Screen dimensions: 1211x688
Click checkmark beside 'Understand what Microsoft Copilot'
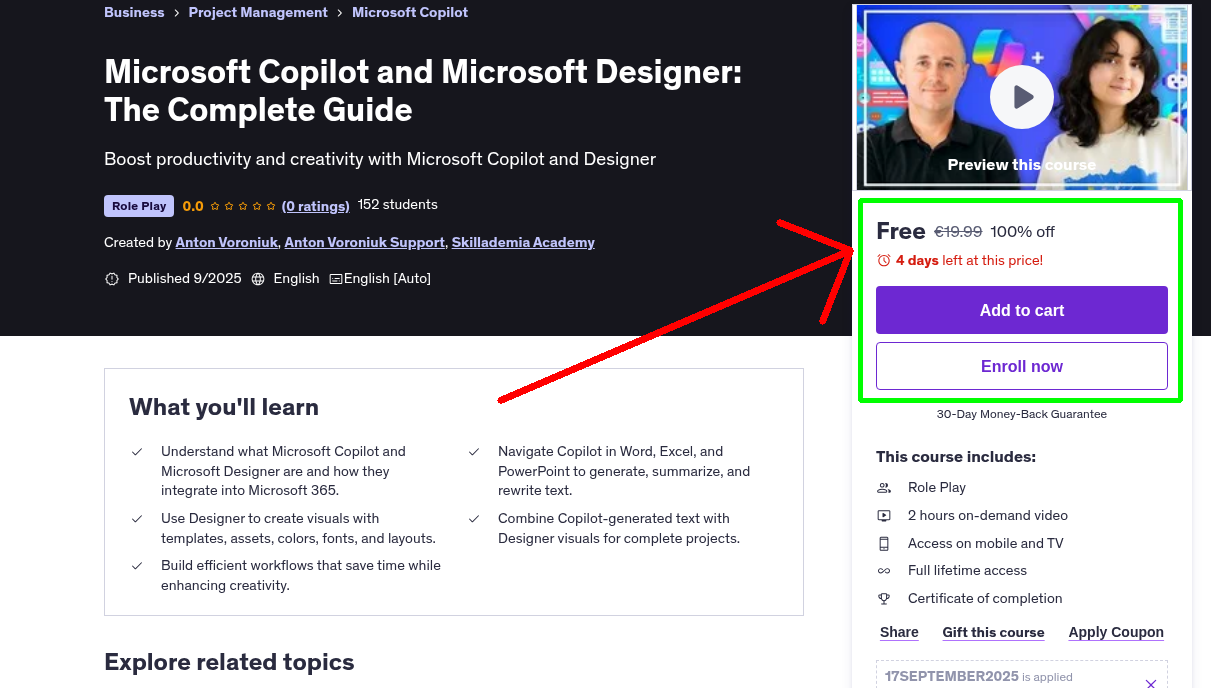point(137,452)
